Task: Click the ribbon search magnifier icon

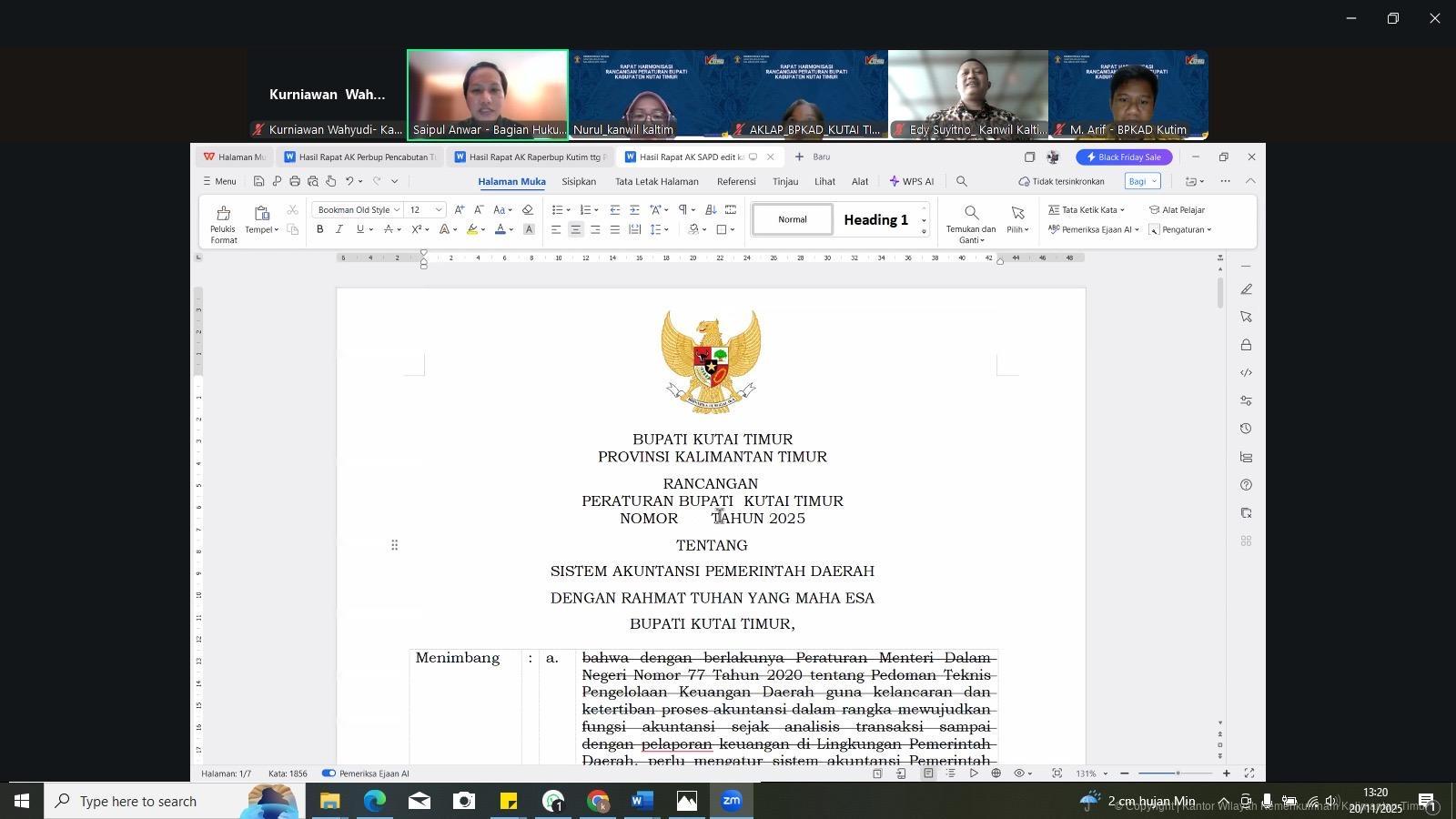Action: tap(962, 182)
